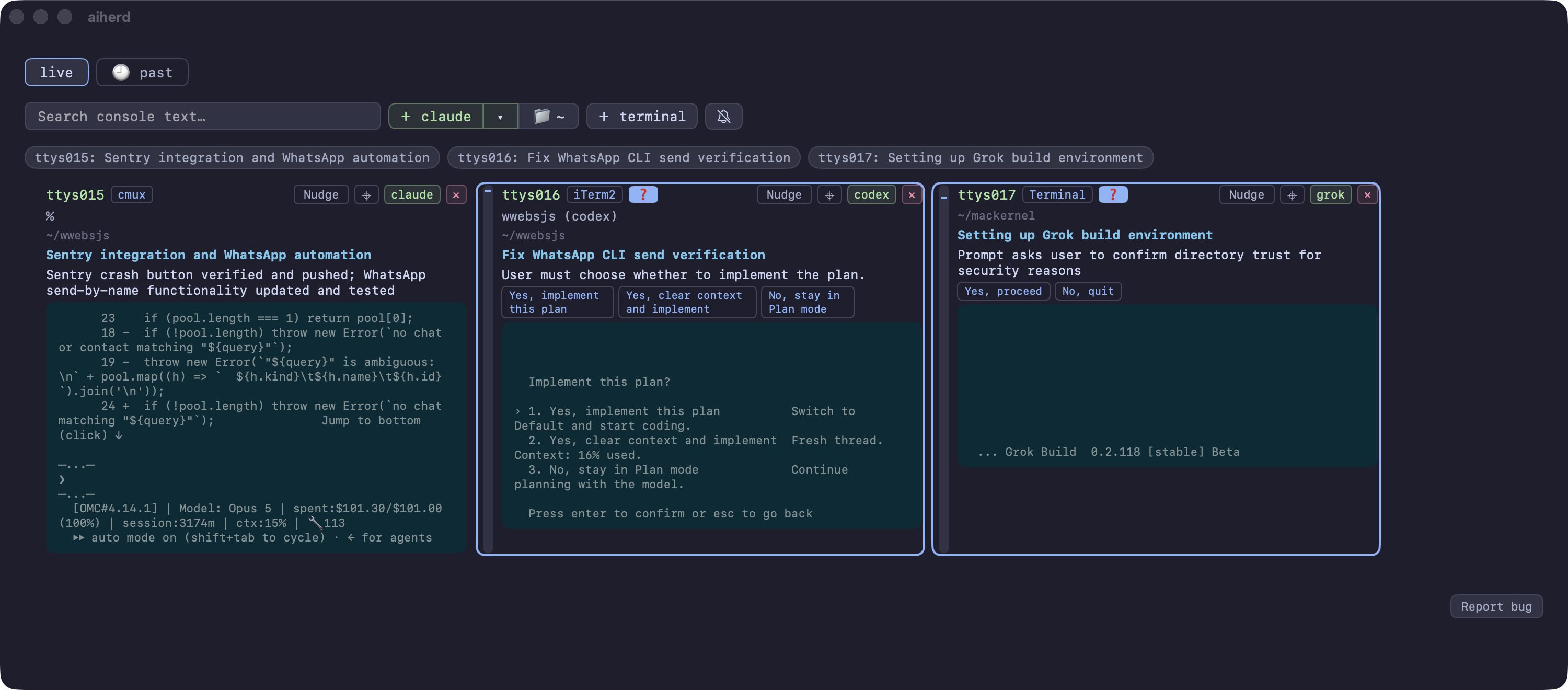Viewport: 1568px width, 690px height.
Task: Click the Fix WhatsApp CLI send verification title
Action: coord(633,255)
